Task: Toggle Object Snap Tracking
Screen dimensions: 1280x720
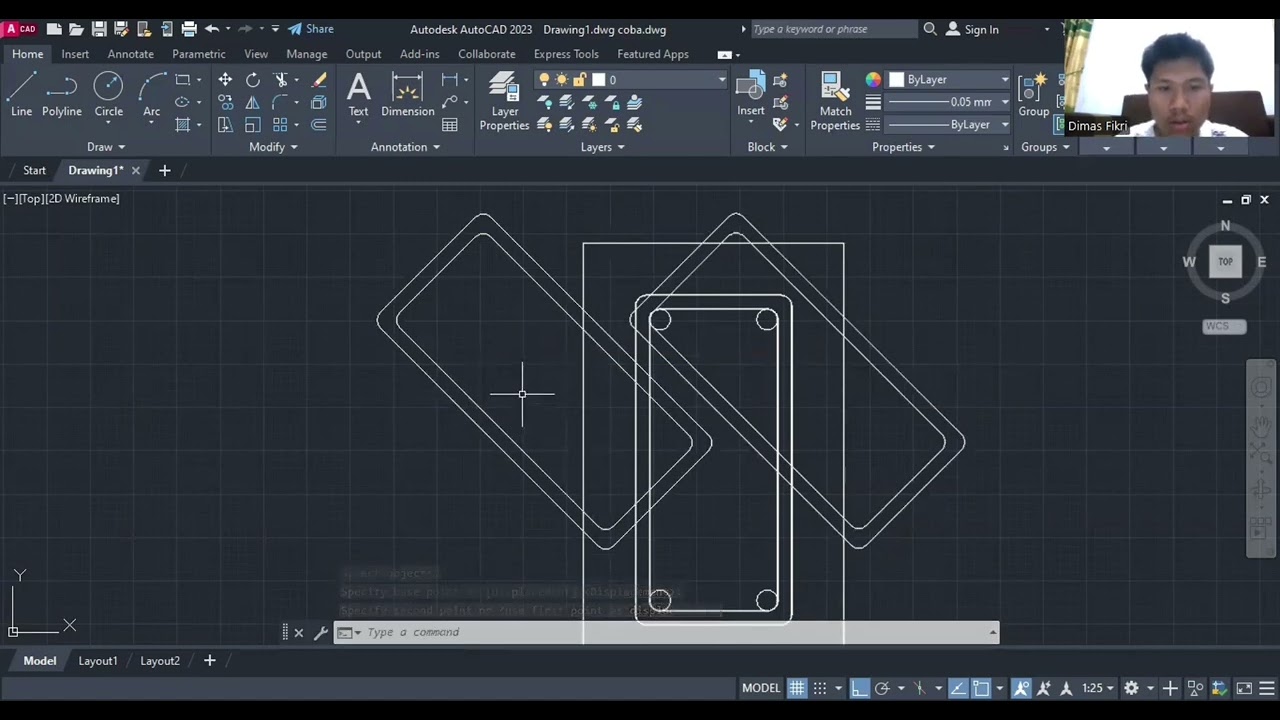Action: 958,688
